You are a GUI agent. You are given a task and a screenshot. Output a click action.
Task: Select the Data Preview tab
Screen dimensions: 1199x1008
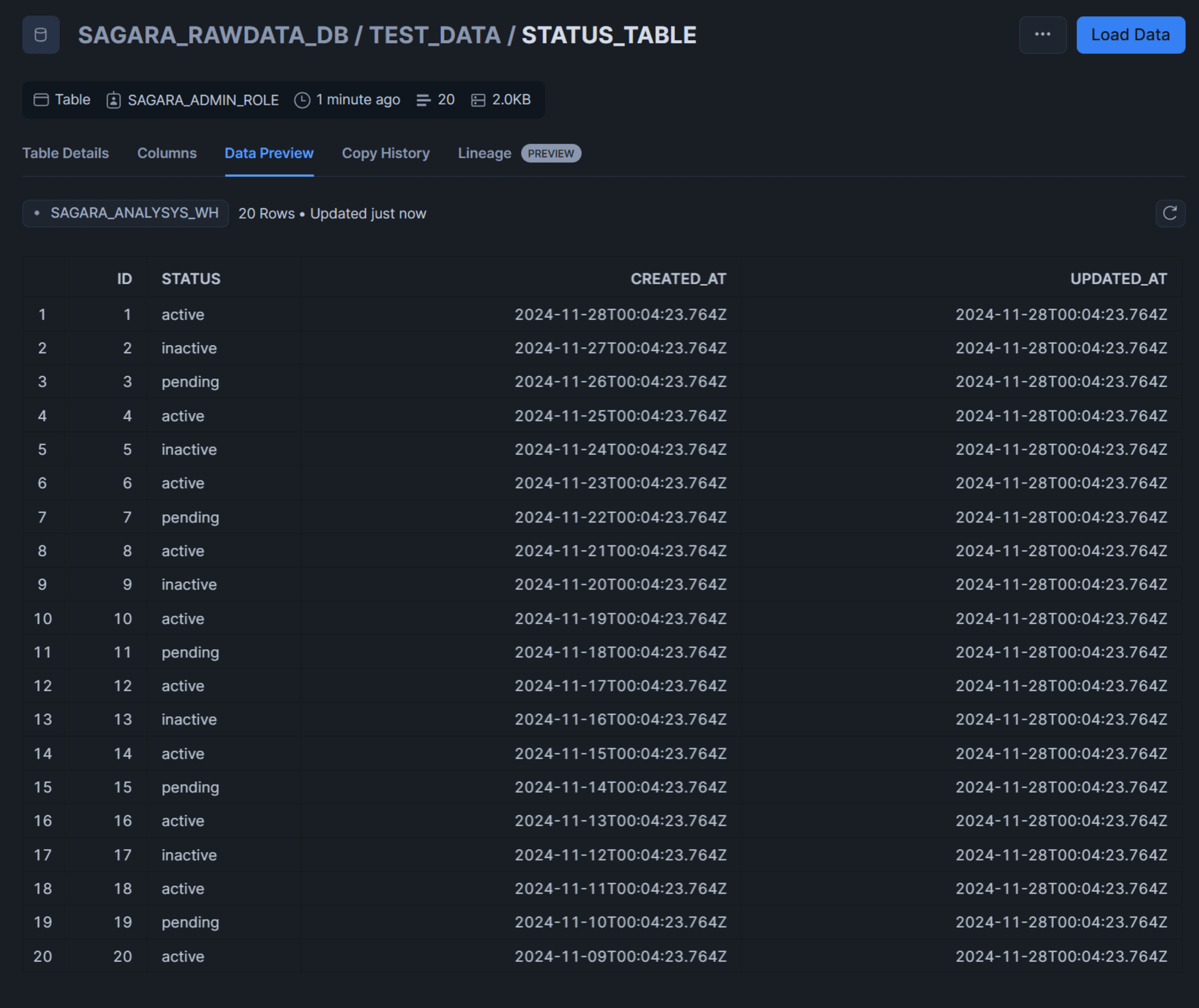click(x=269, y=153)
